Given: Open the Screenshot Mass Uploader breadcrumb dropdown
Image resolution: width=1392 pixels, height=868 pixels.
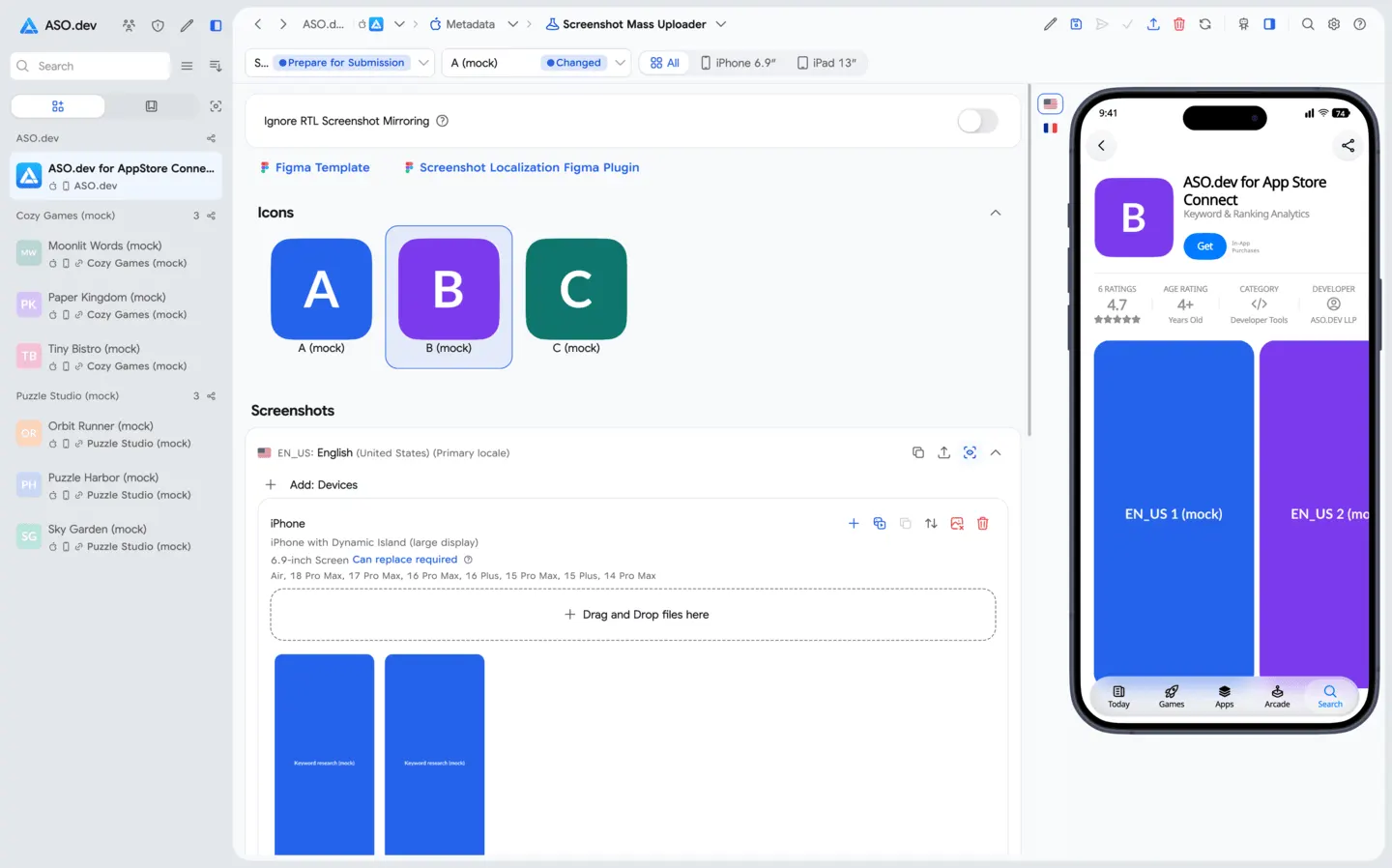Looking at the screenshot, I should pos(720,24).
